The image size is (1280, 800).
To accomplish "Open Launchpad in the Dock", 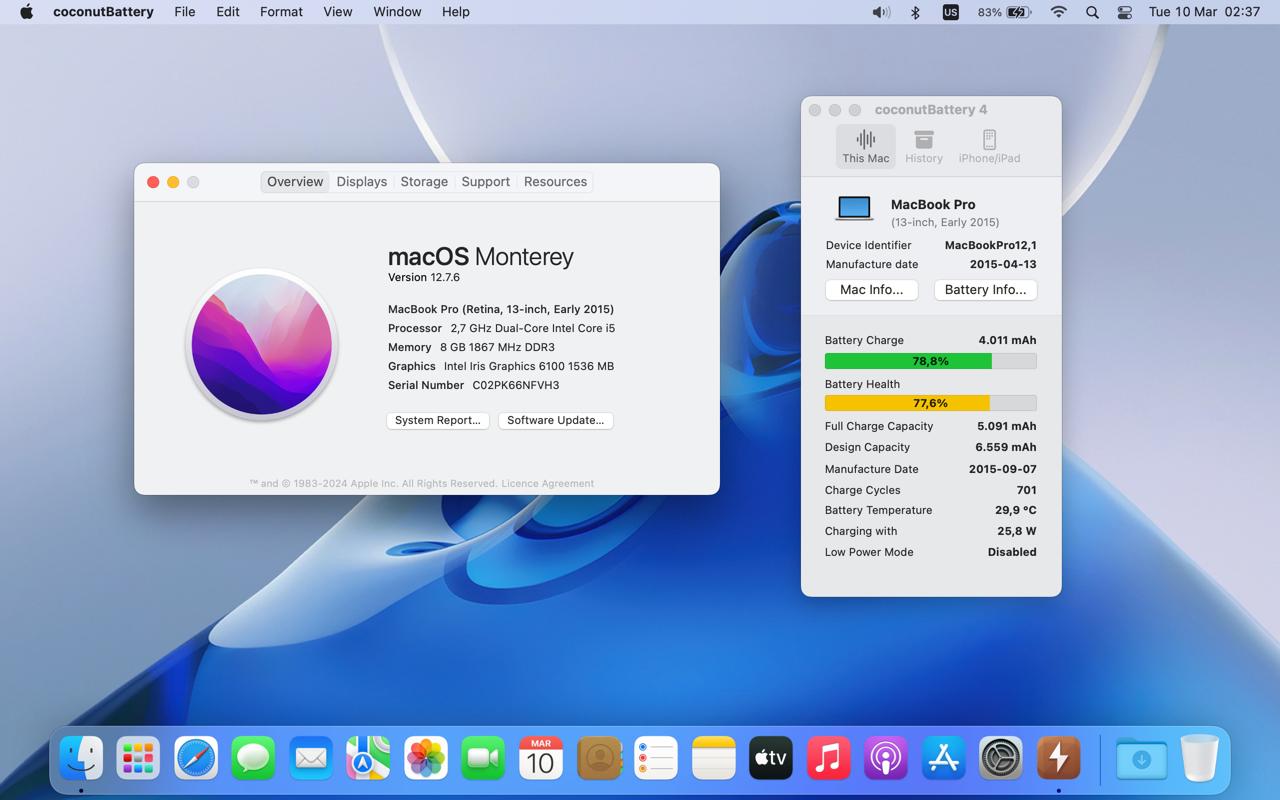I will click(138, 758).
